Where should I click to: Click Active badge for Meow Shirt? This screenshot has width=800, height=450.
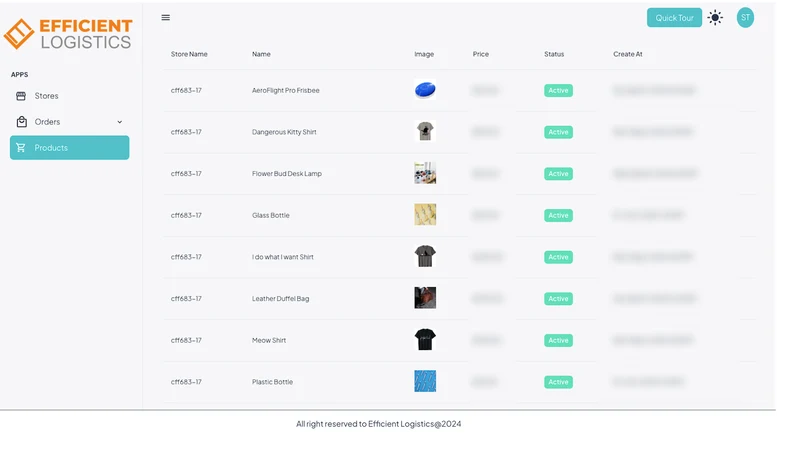(558, 340)
